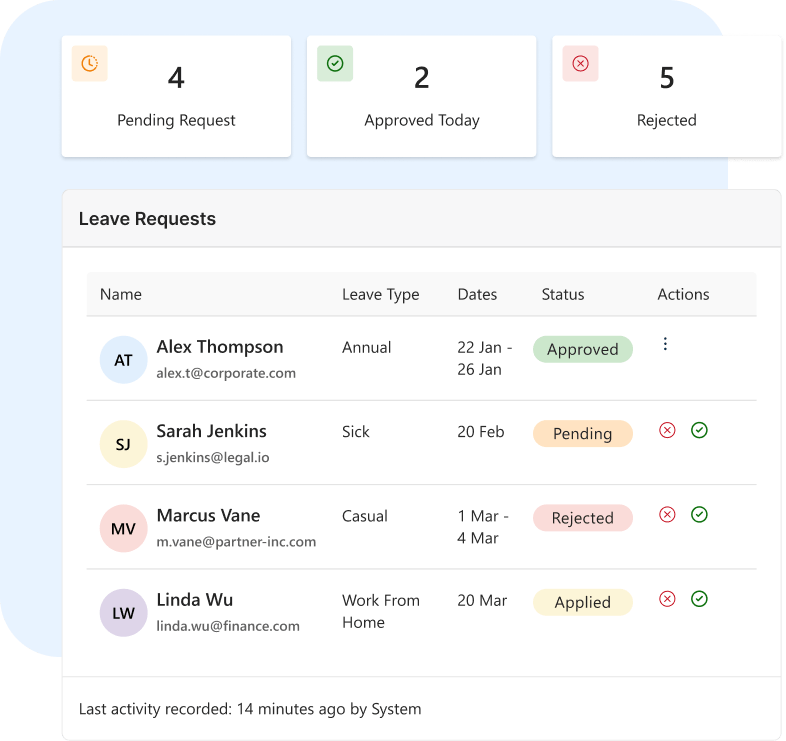The width and height of the screenshot is (786, 741).
Task: Reject Sarah Jenkins' sick leave request
Action: [667, 430]
